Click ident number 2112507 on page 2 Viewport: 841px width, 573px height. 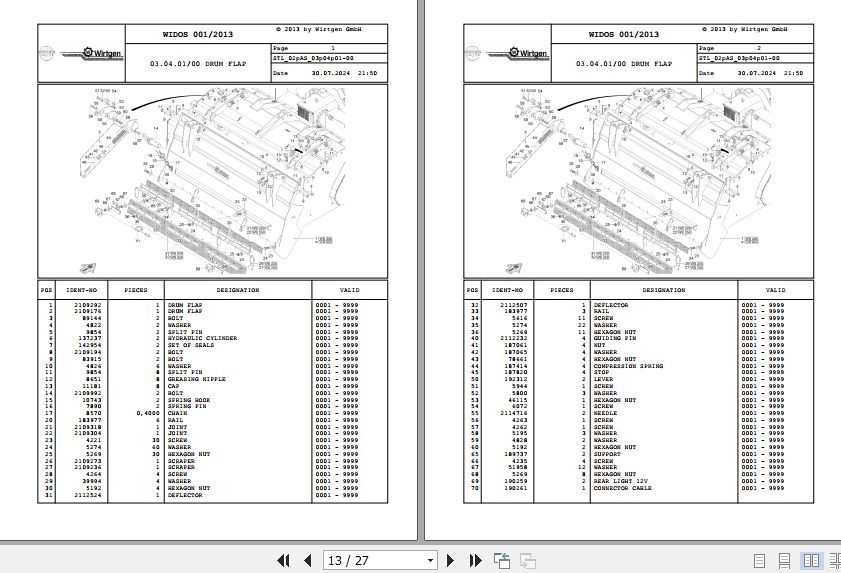514,305
